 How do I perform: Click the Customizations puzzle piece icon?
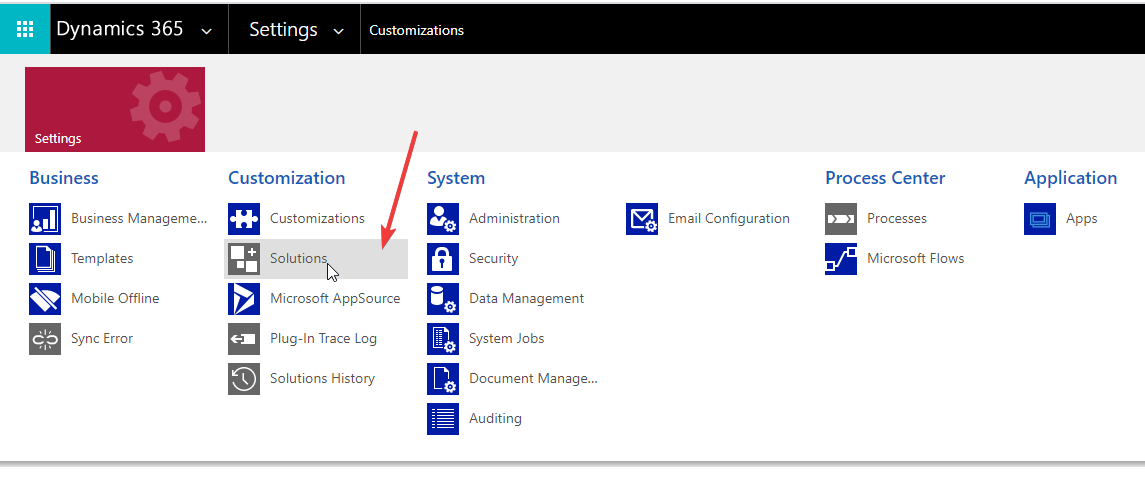[x=244, y=219]
